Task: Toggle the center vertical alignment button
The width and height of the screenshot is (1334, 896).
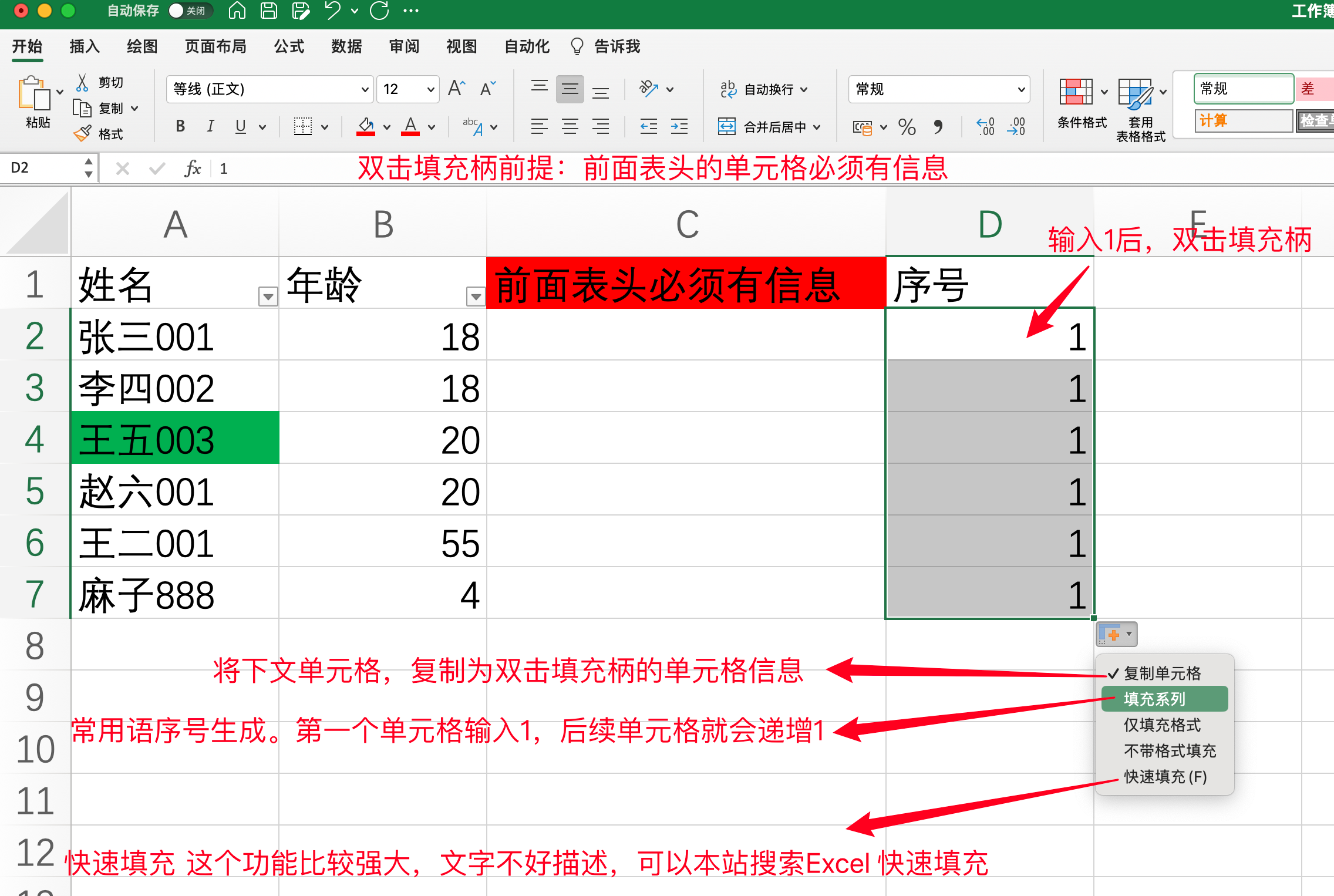Action: click(x=570, y=89)
